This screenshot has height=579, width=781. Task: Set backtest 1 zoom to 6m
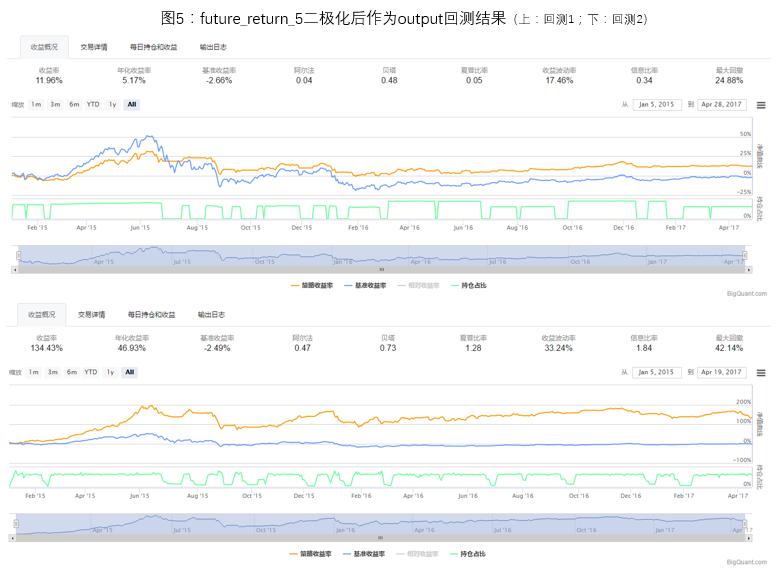[74, 105]
